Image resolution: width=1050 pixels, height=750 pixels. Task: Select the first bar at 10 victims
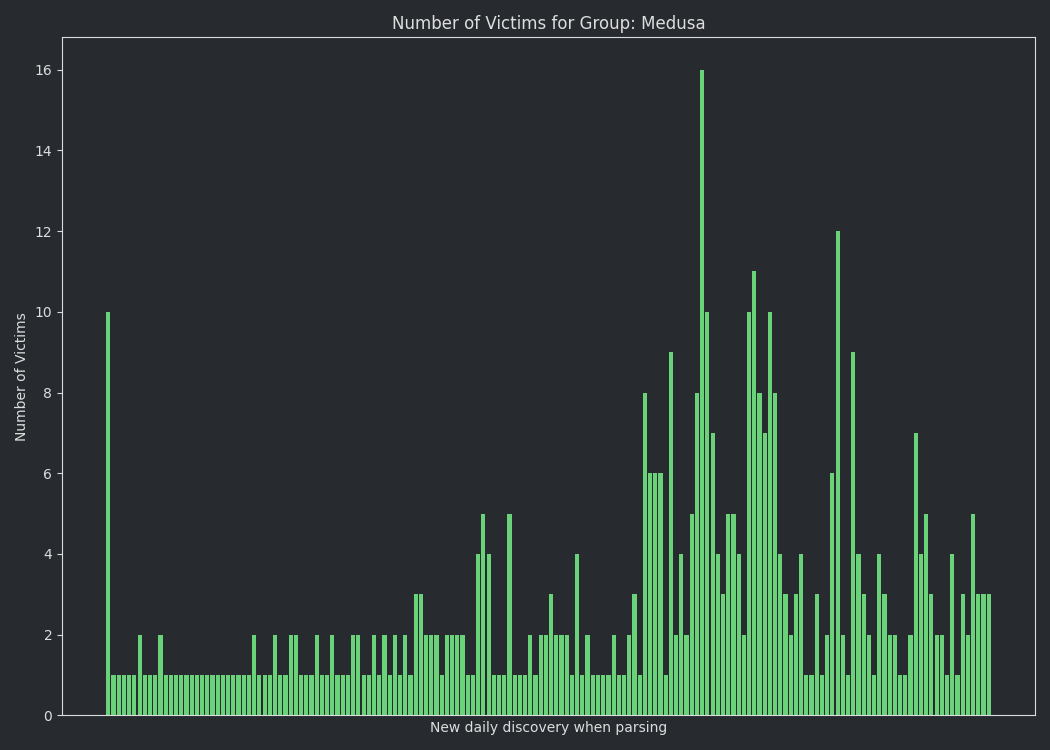(x=108, y=514)
